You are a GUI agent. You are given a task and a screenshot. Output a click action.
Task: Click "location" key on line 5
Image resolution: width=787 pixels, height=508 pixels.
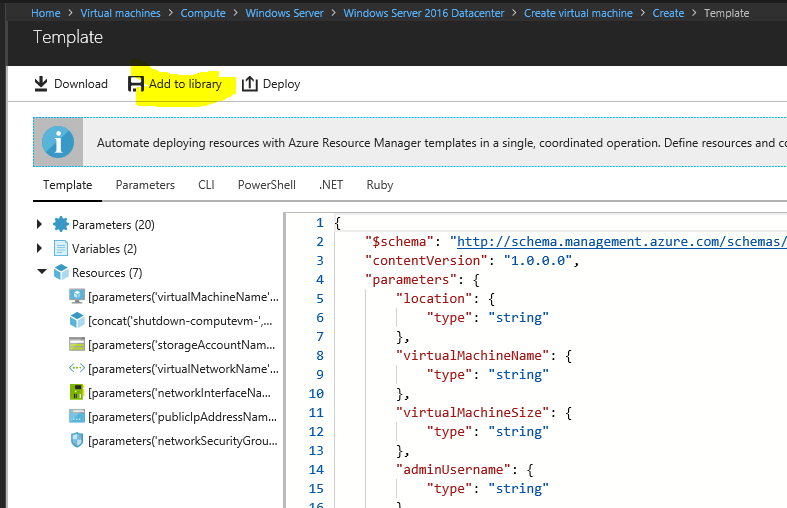pos(434,299)
